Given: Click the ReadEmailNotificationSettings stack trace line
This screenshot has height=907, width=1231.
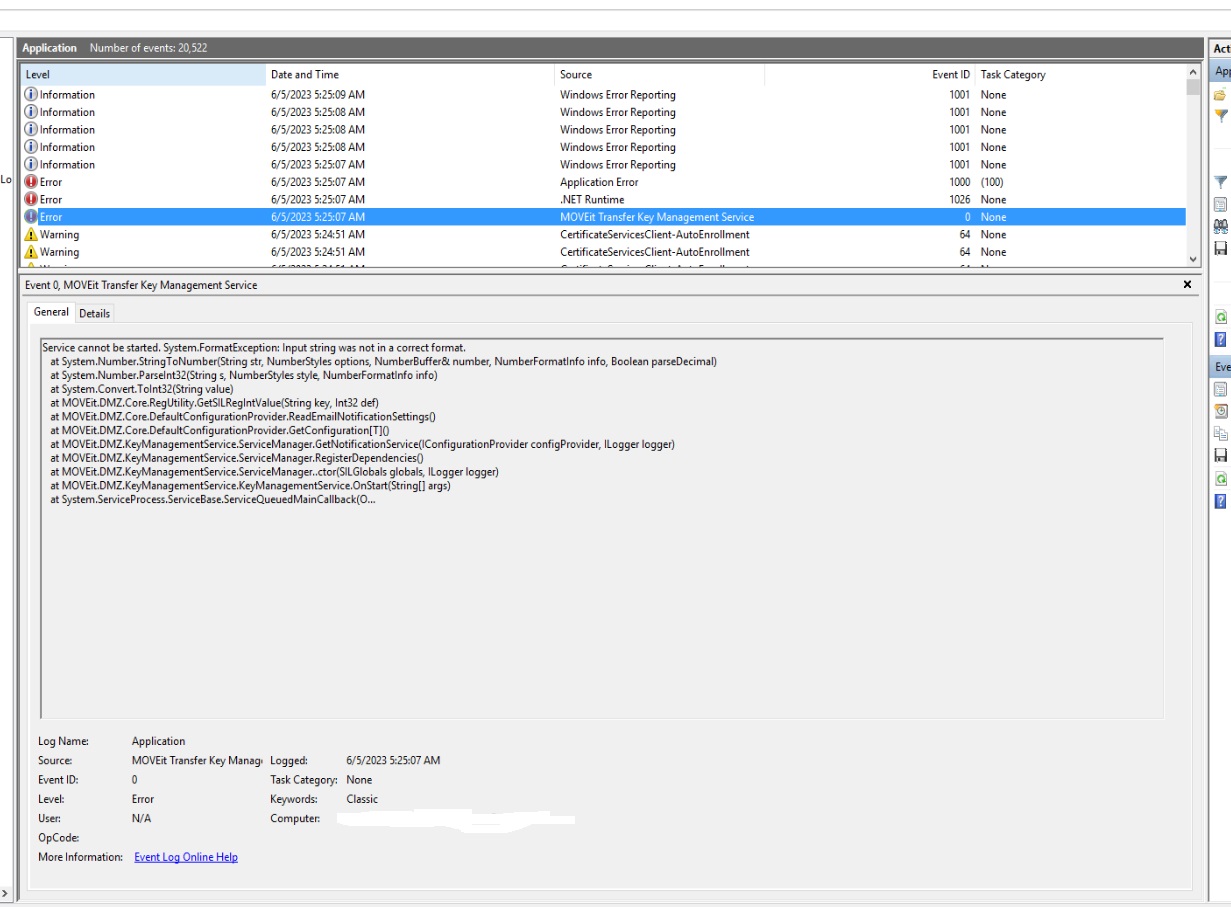Looking at the screenshot, I should click(243, 416).
